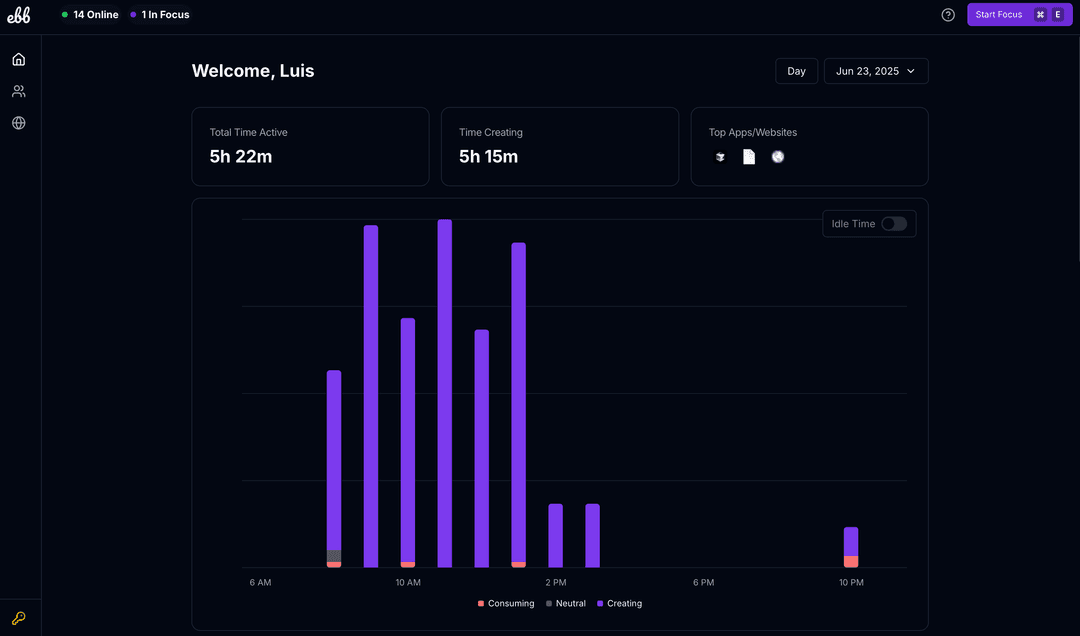Click the globe icon in the sidebar

[19, 123]
